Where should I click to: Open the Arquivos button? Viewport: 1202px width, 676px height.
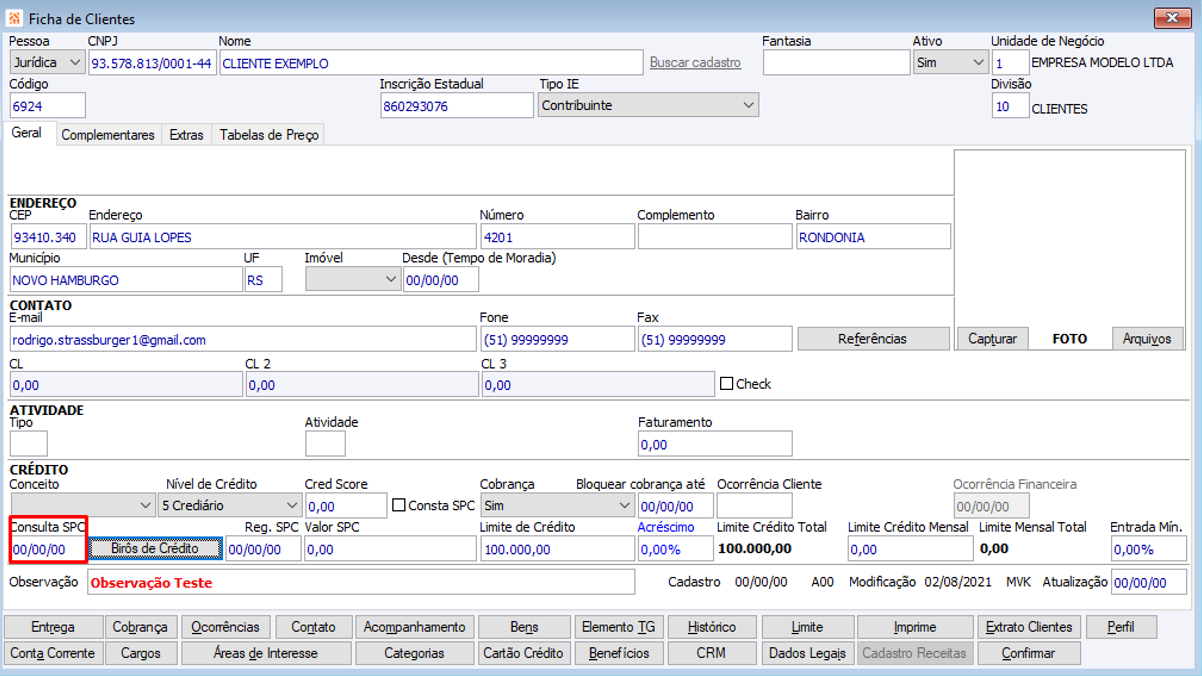[1147, 339]
